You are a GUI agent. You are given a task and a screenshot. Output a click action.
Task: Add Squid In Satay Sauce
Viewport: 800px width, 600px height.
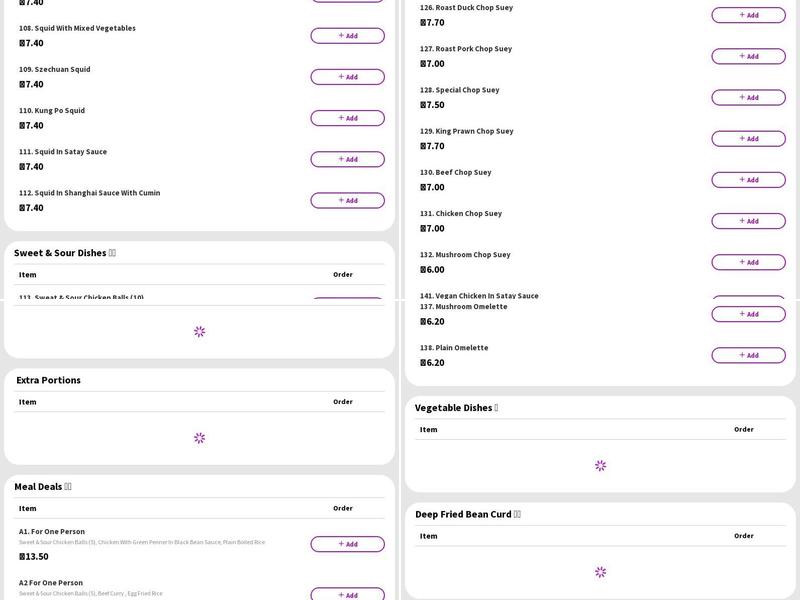click(347, 159)
